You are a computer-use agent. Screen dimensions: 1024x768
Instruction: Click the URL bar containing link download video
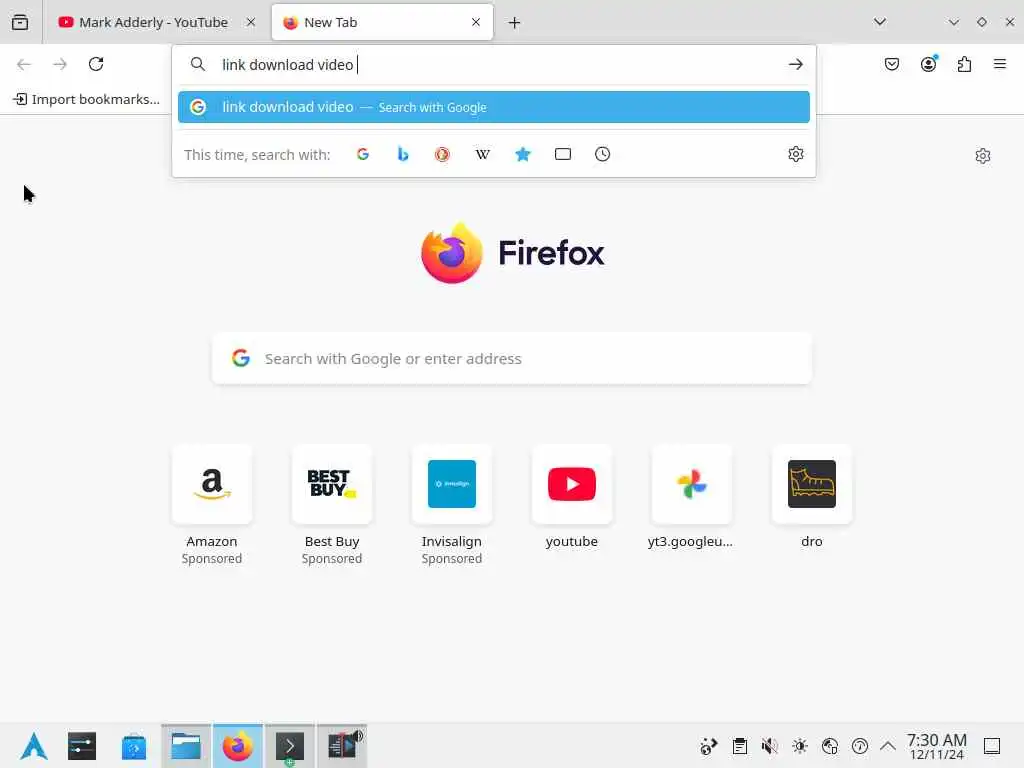tap(493, 65)
